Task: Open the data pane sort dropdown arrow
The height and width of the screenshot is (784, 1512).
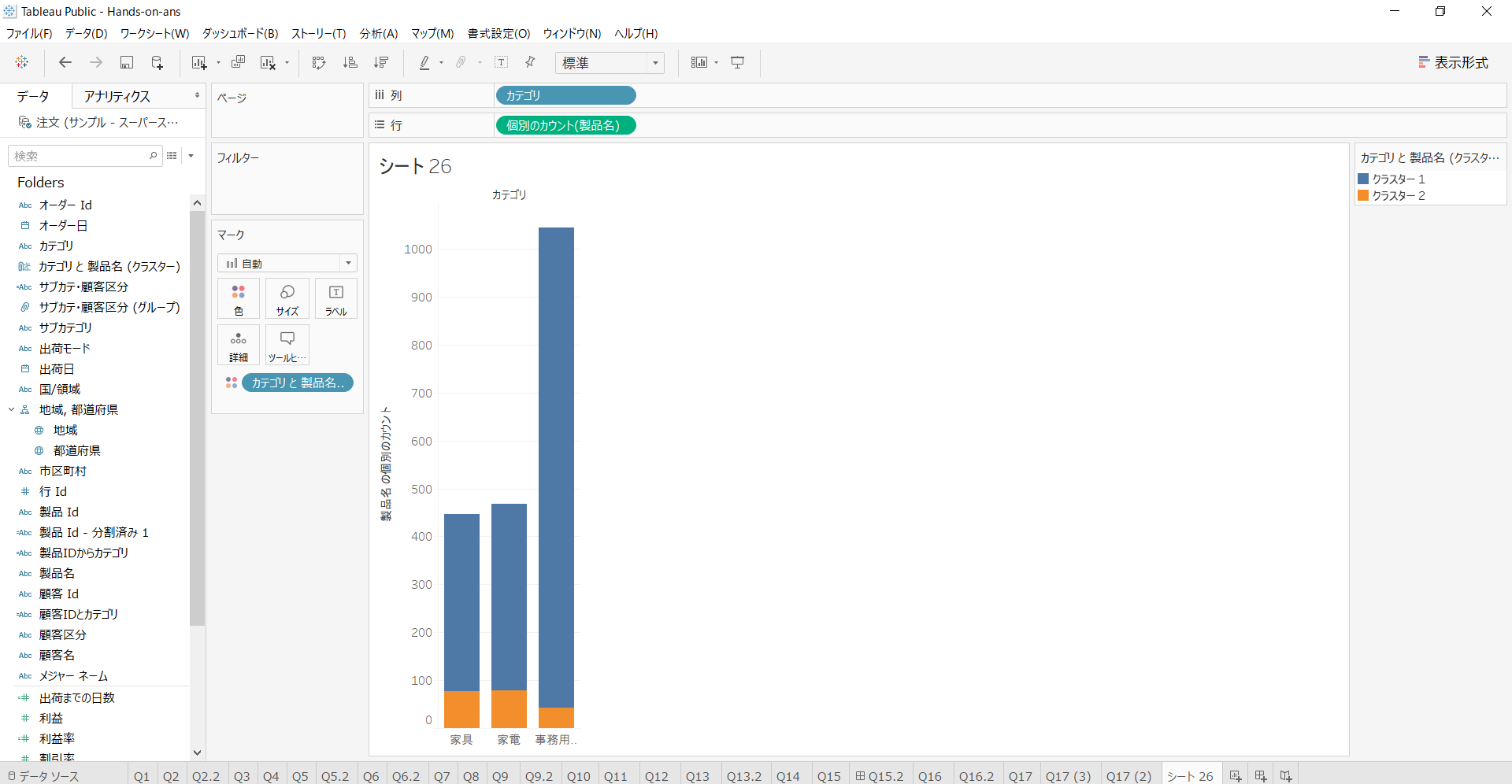Action: pyautogui.click(x=191, y=156)
